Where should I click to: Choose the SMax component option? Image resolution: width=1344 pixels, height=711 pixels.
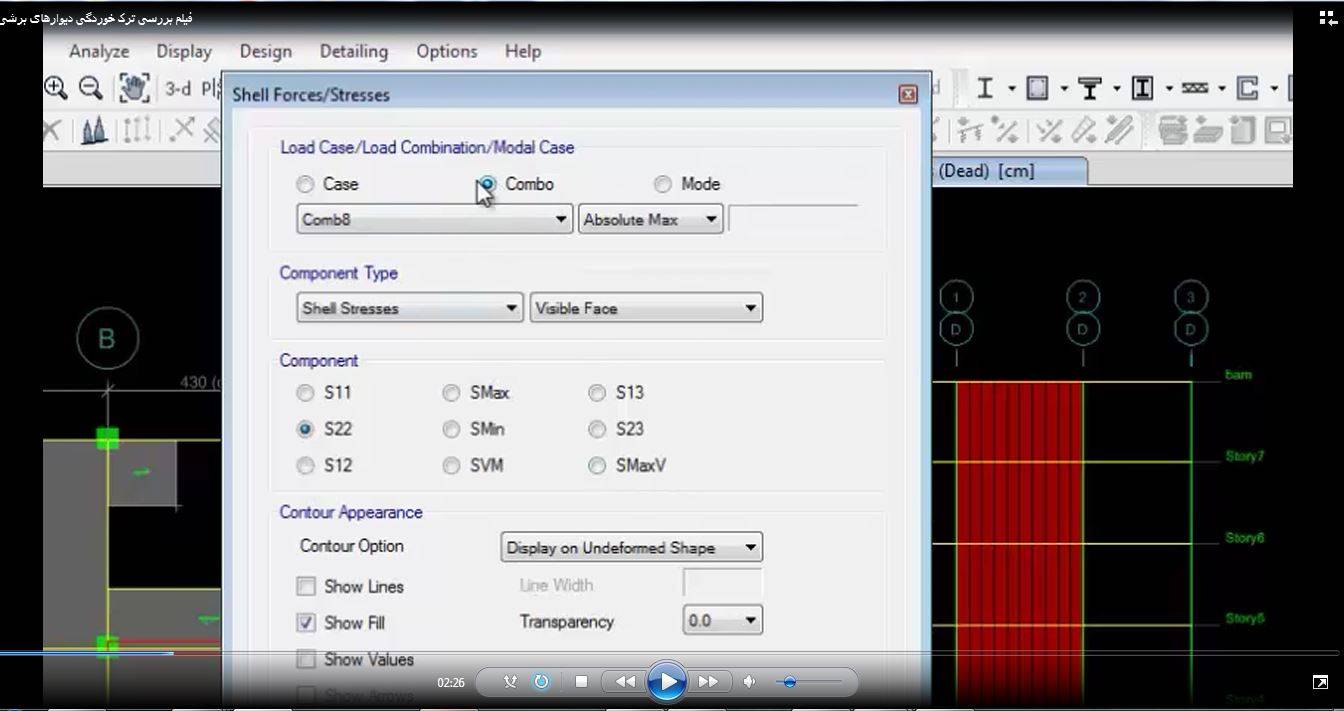(451, 393)
